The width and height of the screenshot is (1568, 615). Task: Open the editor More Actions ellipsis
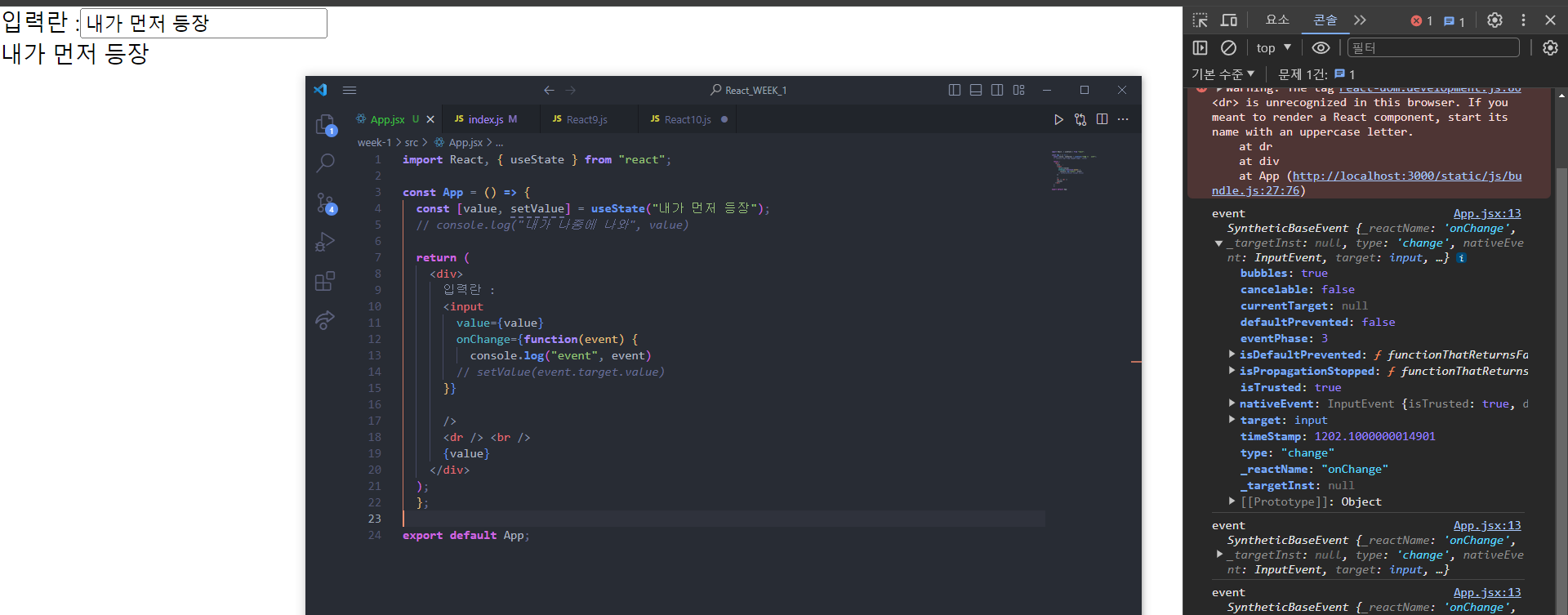[x=1123, y=119]
